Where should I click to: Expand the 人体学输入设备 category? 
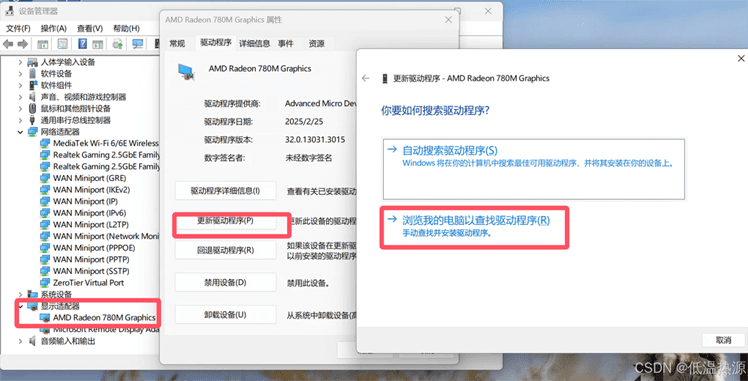coord(20,62)
